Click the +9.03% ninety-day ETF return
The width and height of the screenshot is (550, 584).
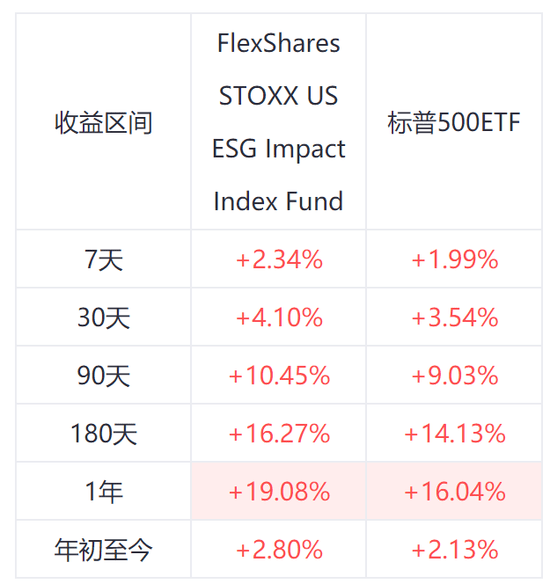455,375
